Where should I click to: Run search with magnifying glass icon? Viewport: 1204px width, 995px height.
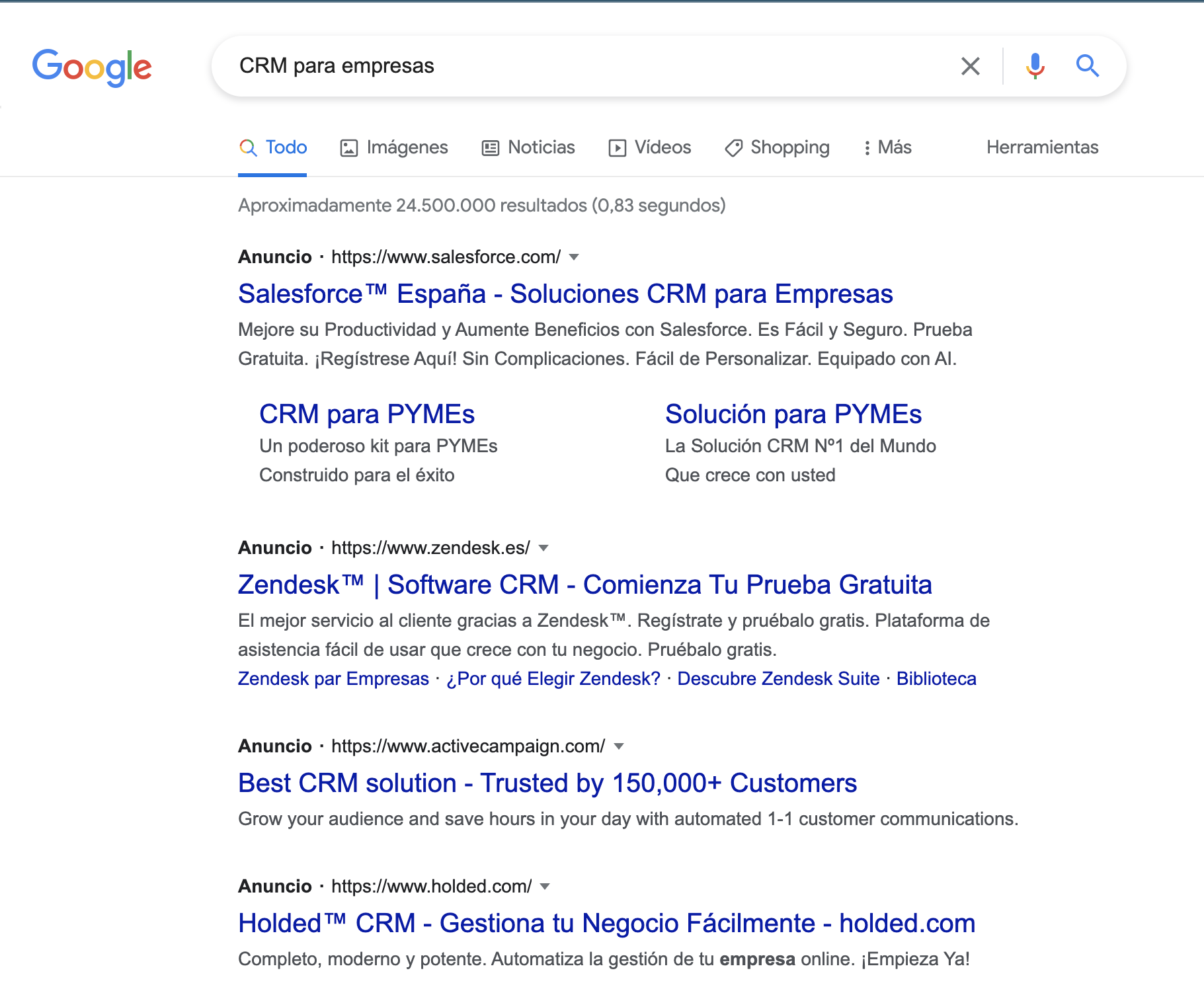(x=1087, y=66)
